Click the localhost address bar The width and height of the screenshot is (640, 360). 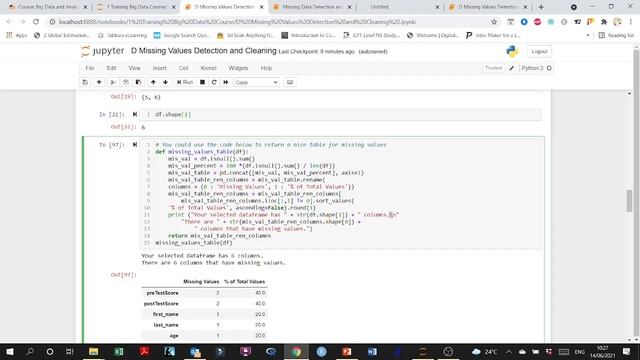click(x=269, y=22)
